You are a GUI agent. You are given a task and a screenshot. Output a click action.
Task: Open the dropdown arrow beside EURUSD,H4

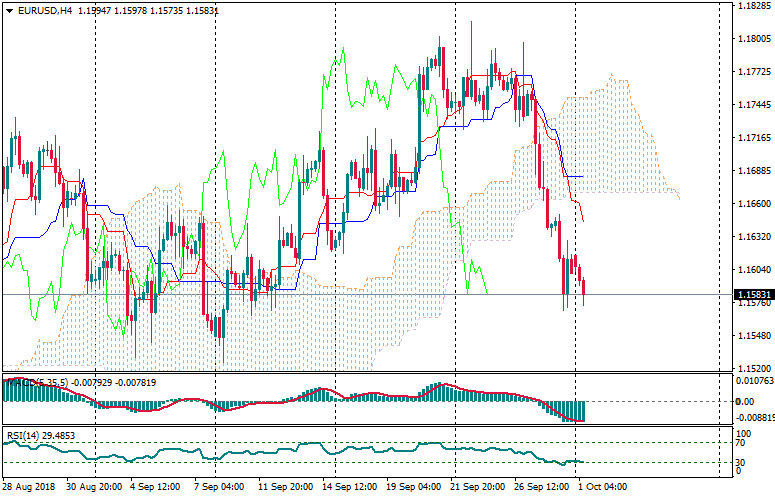point(9,11)
